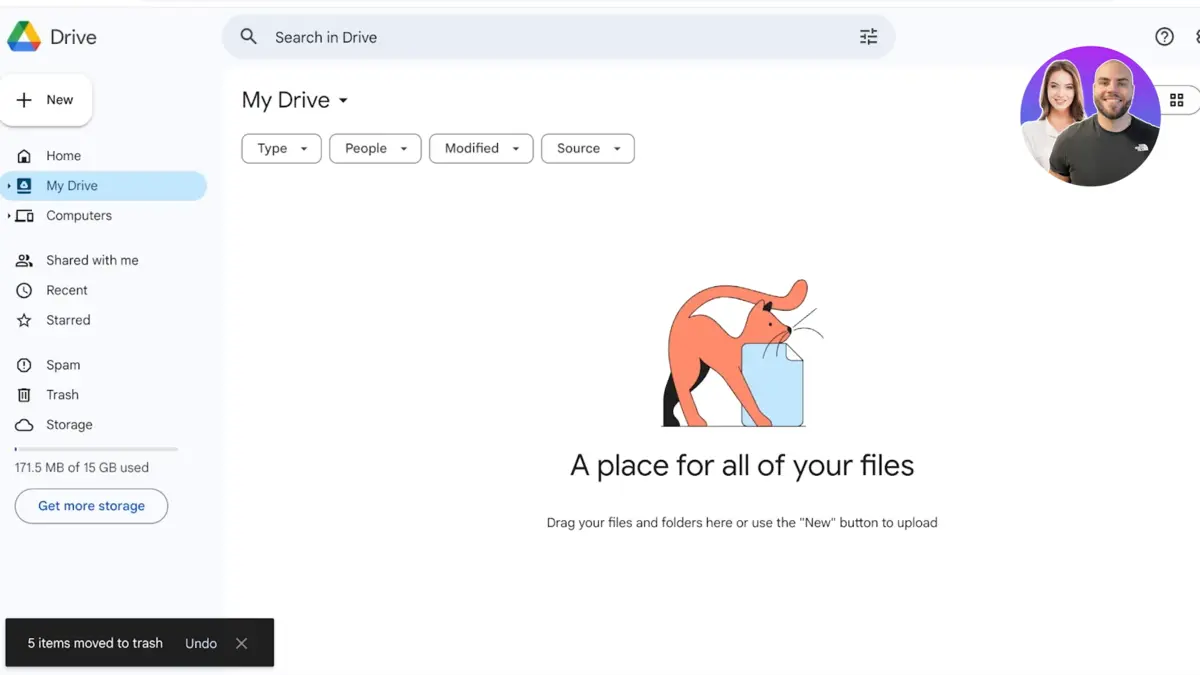1200x675 pixels.
Task: Open the People filter dropdown
Action: 375,148
